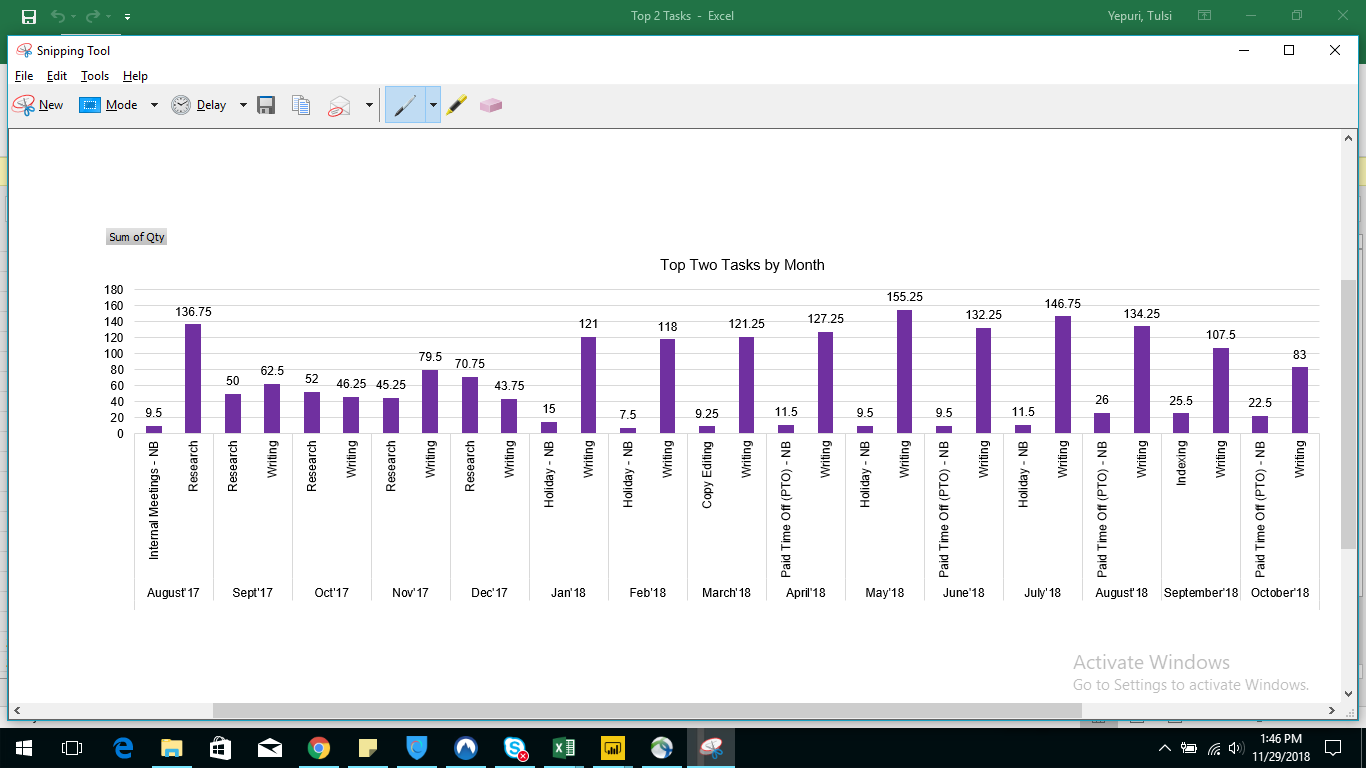Open Google Chrome from the taskbar
The height and width of the screenshot is (768, 1366).
[x=319, y=747]
